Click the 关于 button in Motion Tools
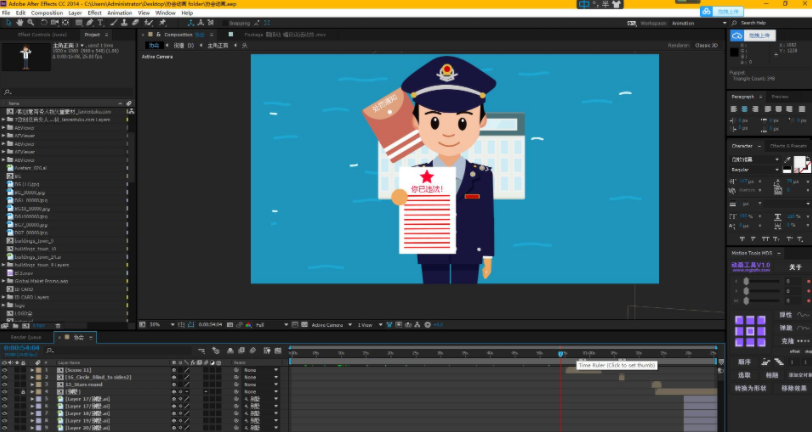The height and width of the screenshot is (432, 812). [x=795, y=267]
